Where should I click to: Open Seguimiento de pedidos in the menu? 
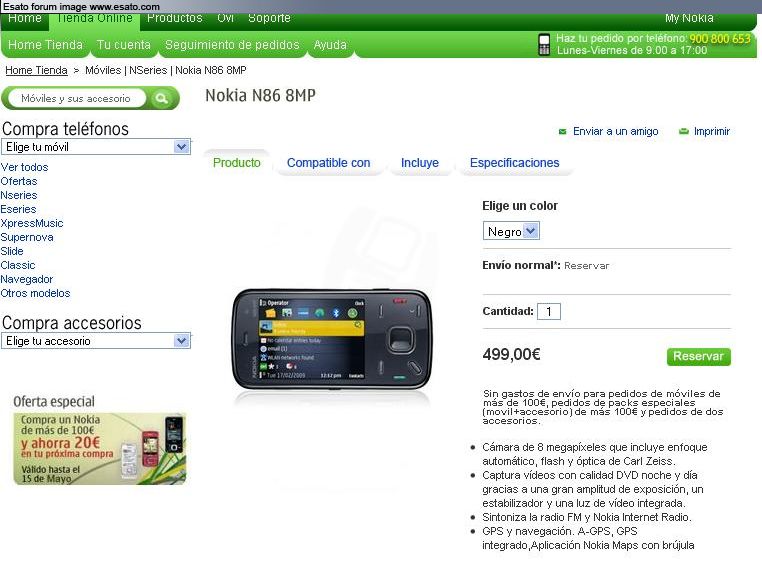(x=232, y=45)
